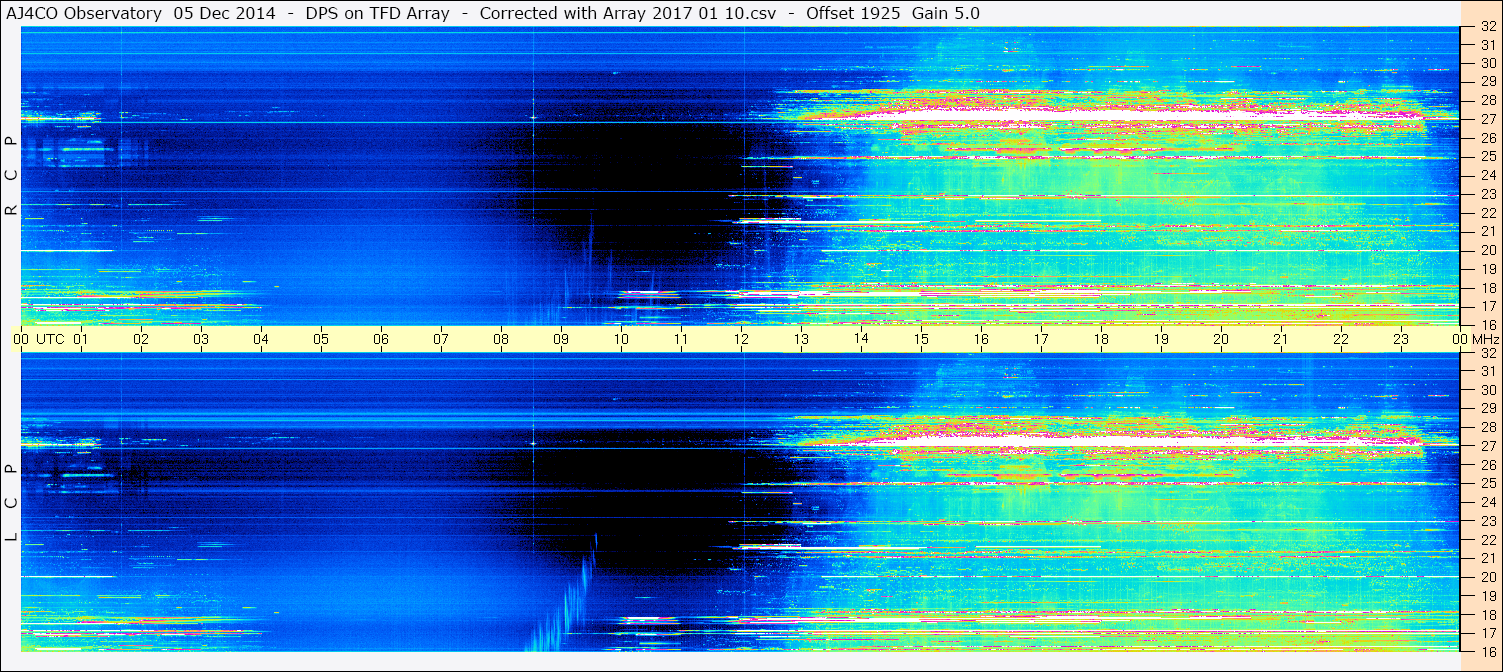Click the 'UTC' label on the time axis

point(50,339)
